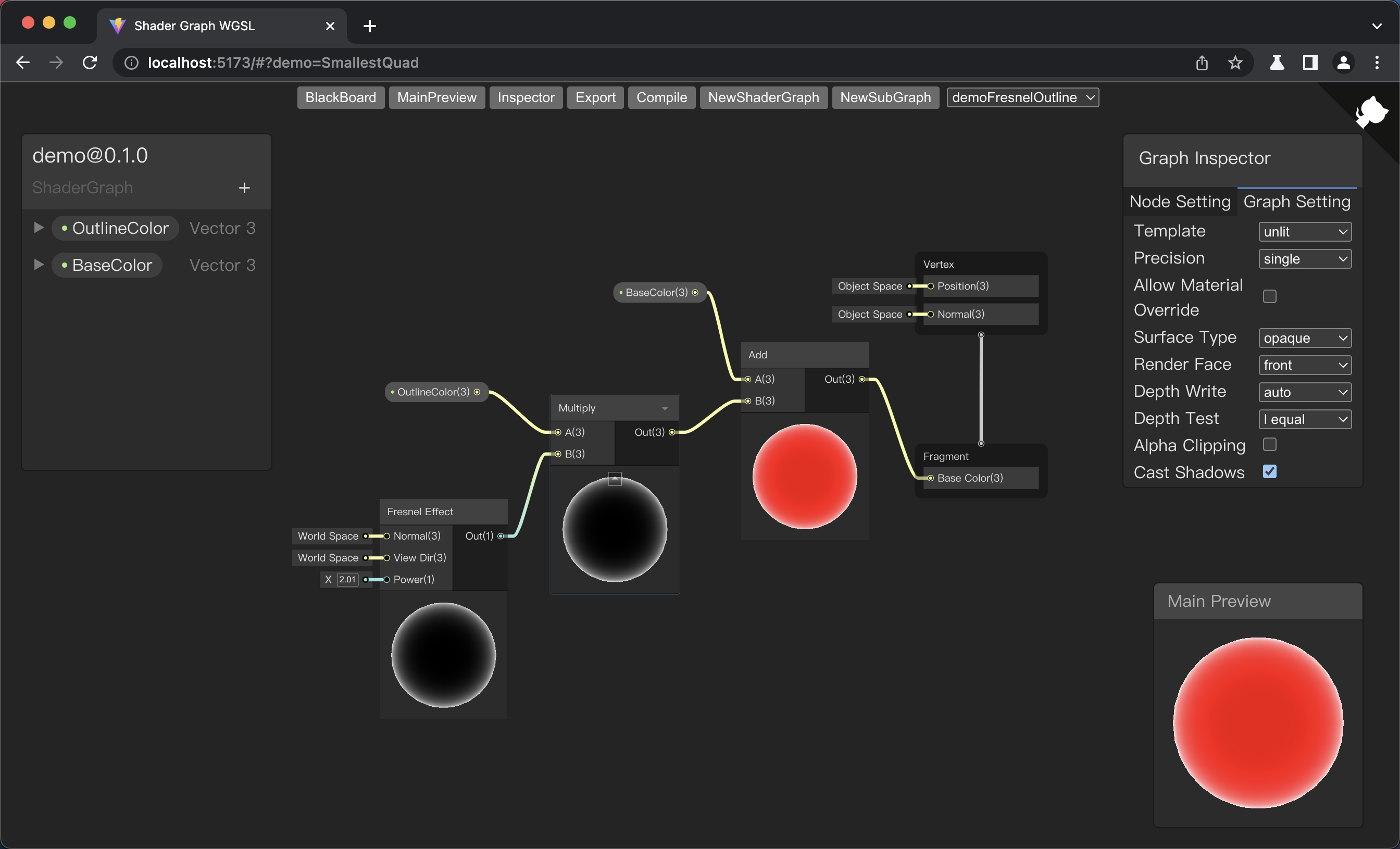Image resolution: width=1400 pixels, height=849 pixels.
Task: Collapse the Multiply node preview arrow
Action: point(615,478)
